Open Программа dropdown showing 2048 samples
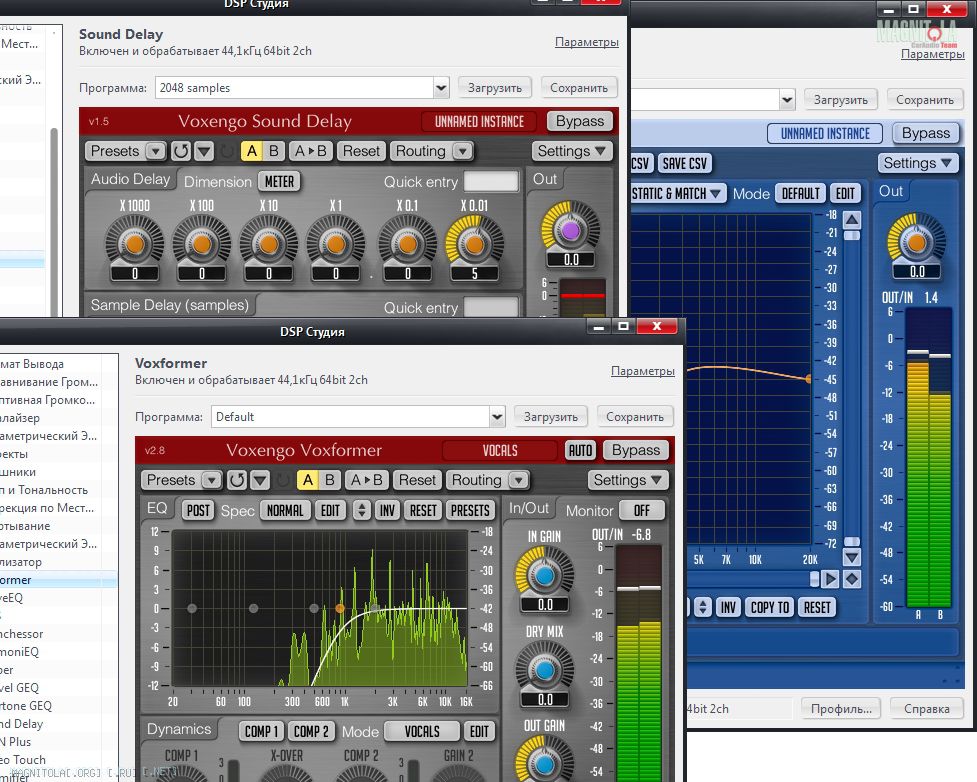The height and width of the screenshot is (782, 977). pos(302,88)
